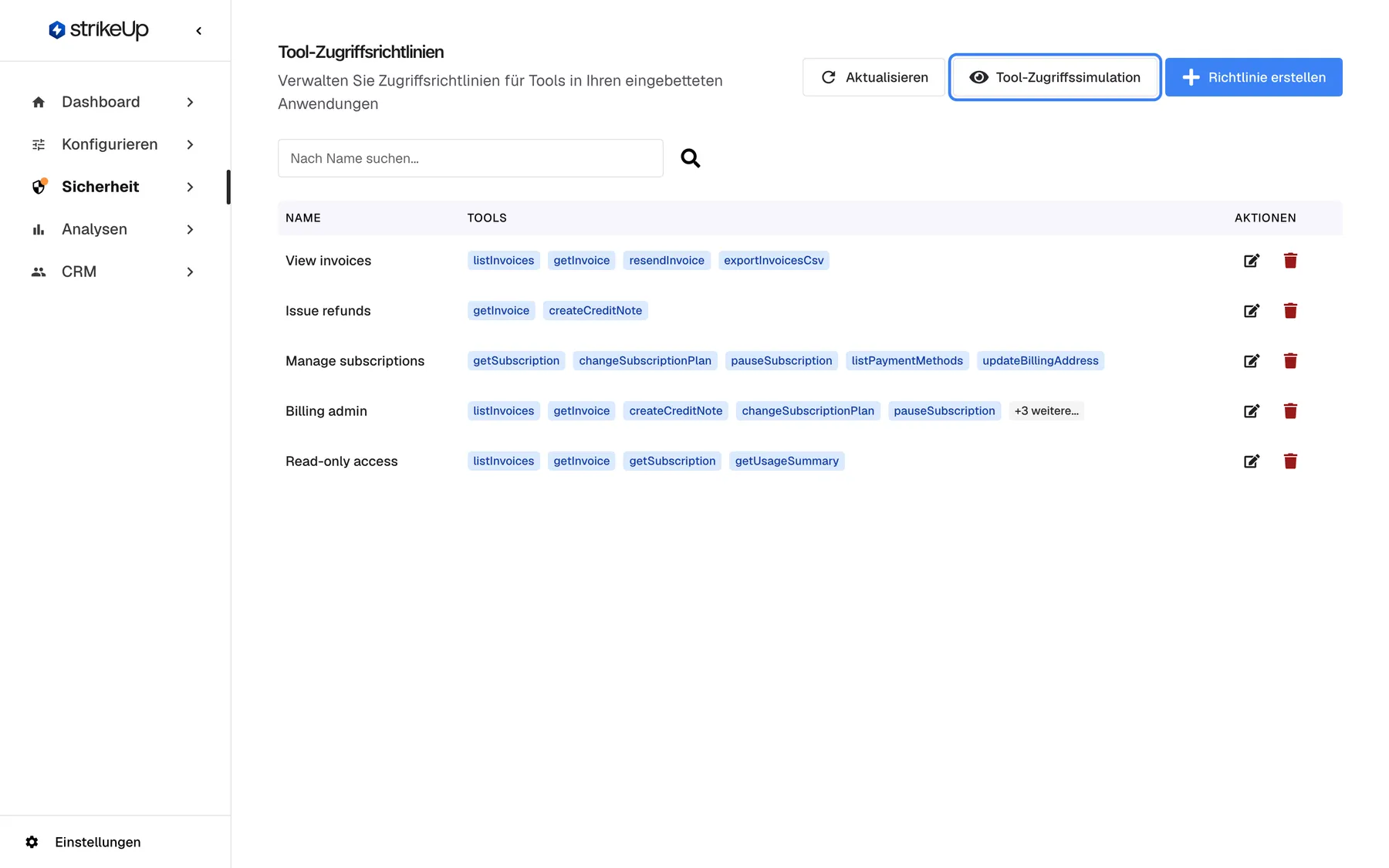Click the exportInvoicesCsv tool tag
This screenshot has width=1389, height=868.
click(x=774, y=261)
